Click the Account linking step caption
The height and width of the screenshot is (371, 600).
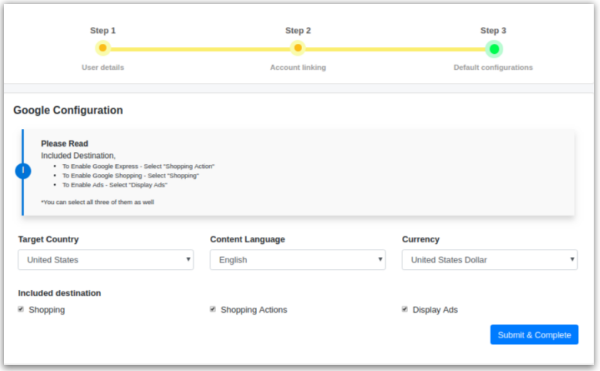(x=298, y=67)
